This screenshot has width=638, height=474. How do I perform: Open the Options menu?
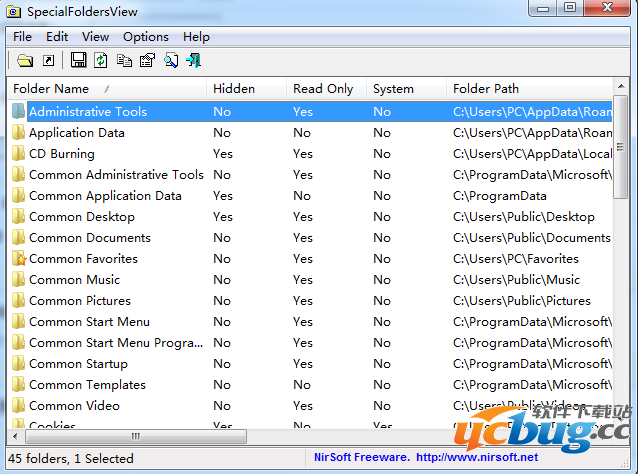tap(146, 37)
